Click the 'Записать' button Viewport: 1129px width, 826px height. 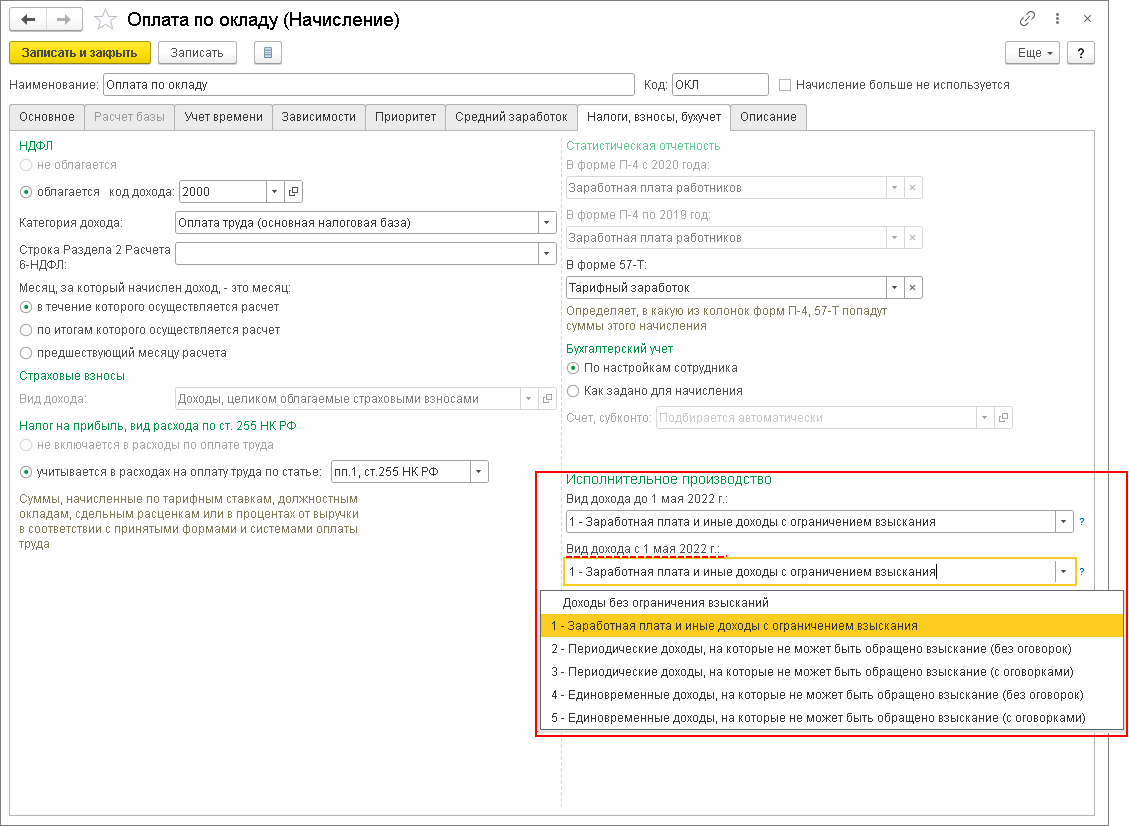pyautogui.click(x=197, y=53)
